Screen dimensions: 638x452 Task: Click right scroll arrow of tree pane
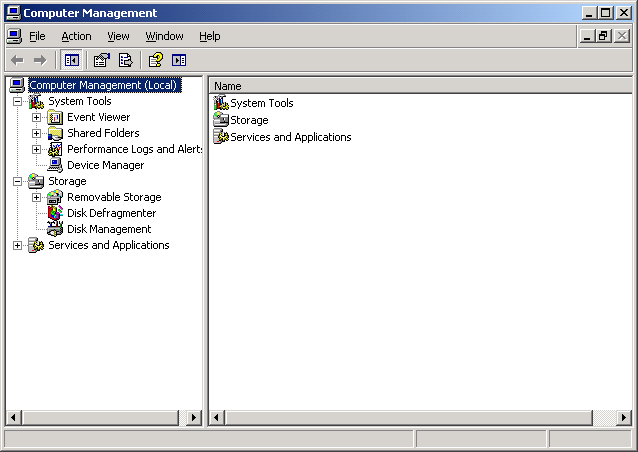click(194, 417)
